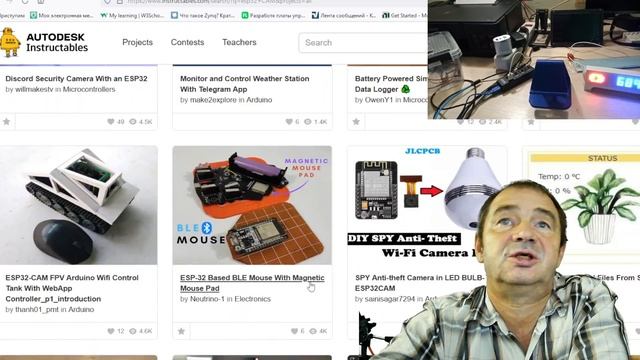Click the BLE Mouse magnetic pad thumbnail
This screenshot has width=640, height=360.
[252, 205]
